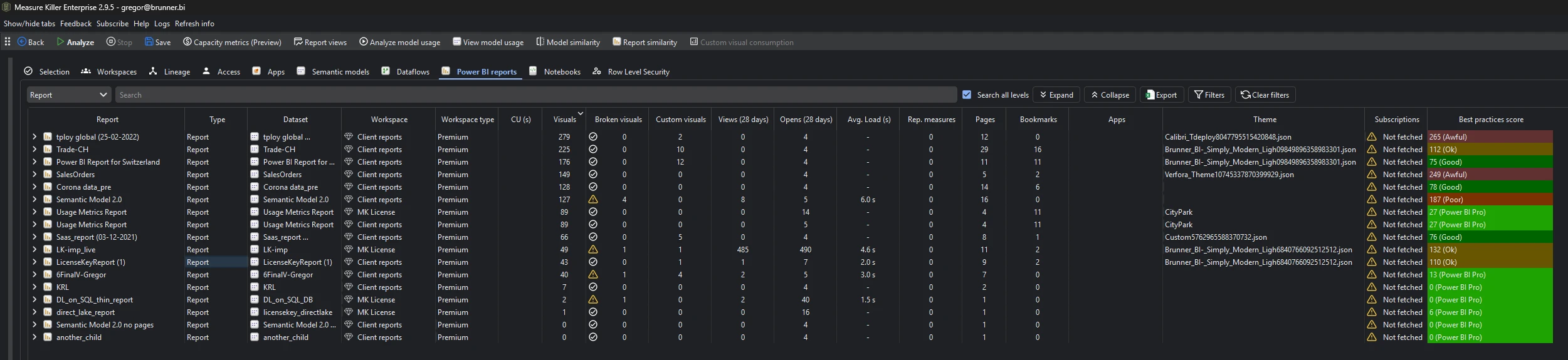This screenshot has width=1568, height=360.
Task: Click dataset icon next to DL_on_SQL_DB
Action: 255,299
